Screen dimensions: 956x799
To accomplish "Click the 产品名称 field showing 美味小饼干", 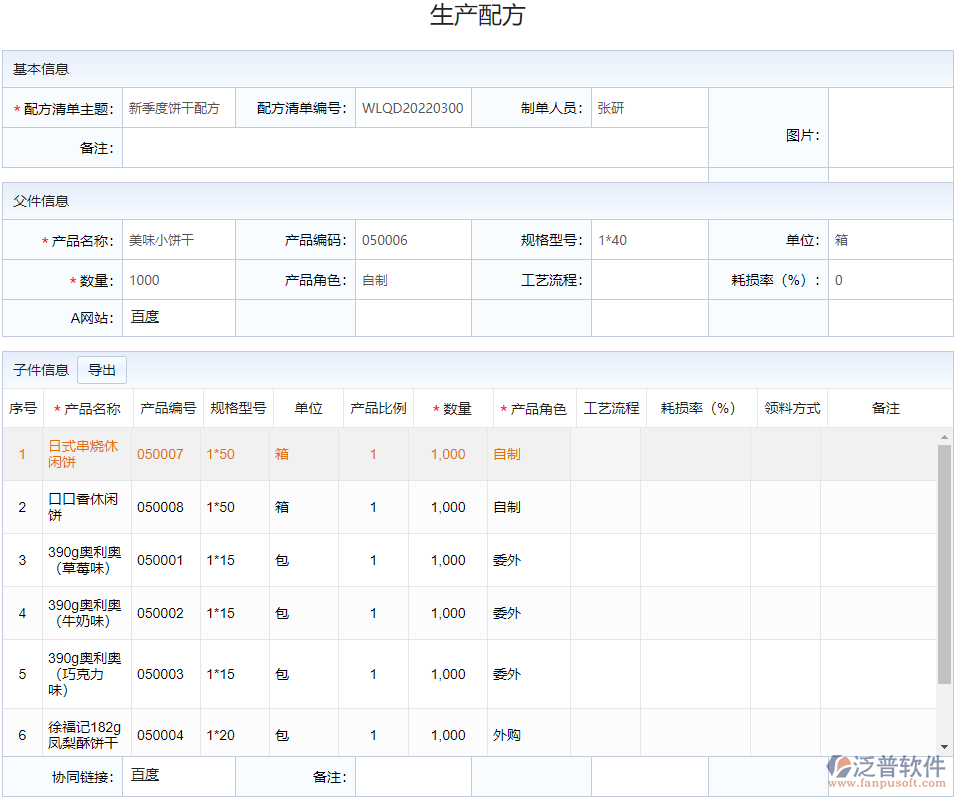I will [x=178, y=241].
